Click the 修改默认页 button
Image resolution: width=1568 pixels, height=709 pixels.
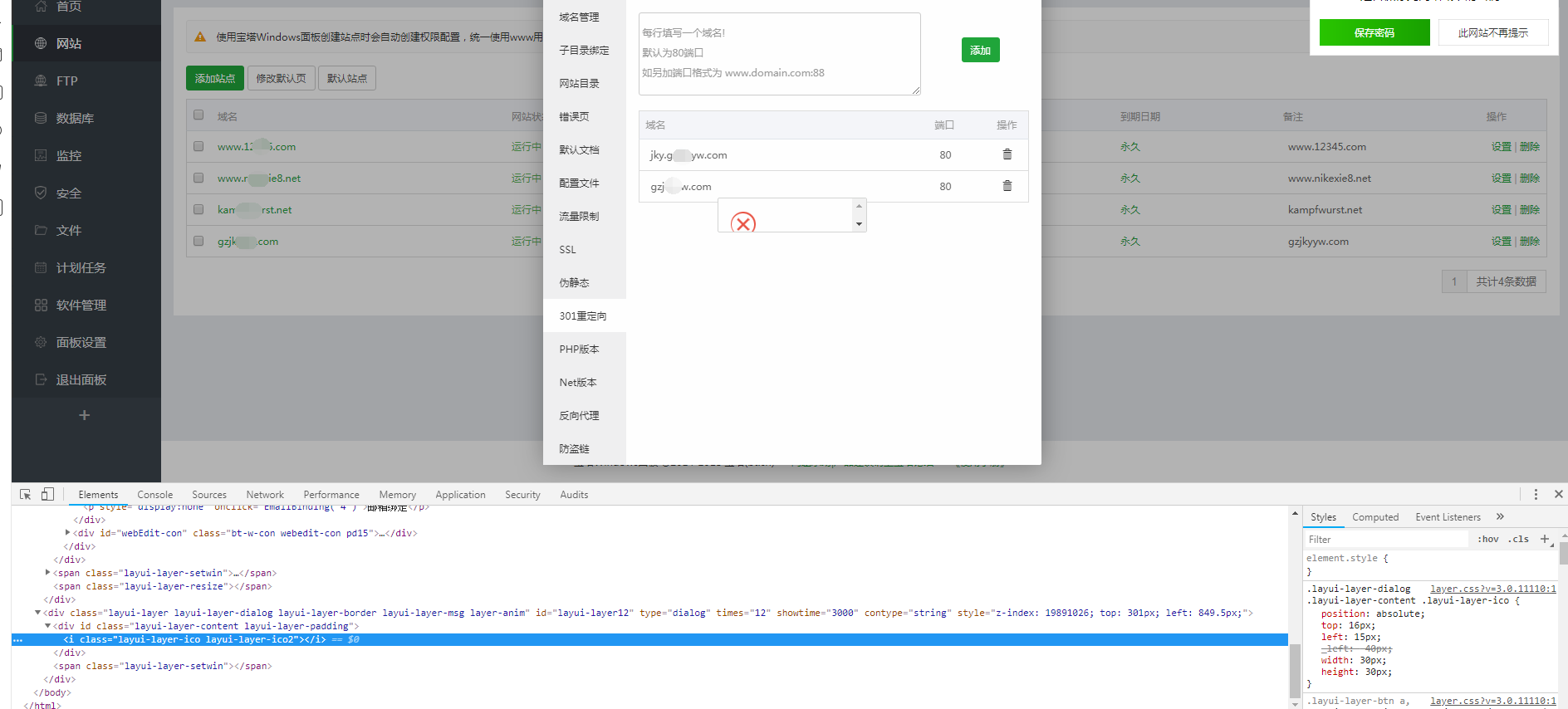pos(281,78)
